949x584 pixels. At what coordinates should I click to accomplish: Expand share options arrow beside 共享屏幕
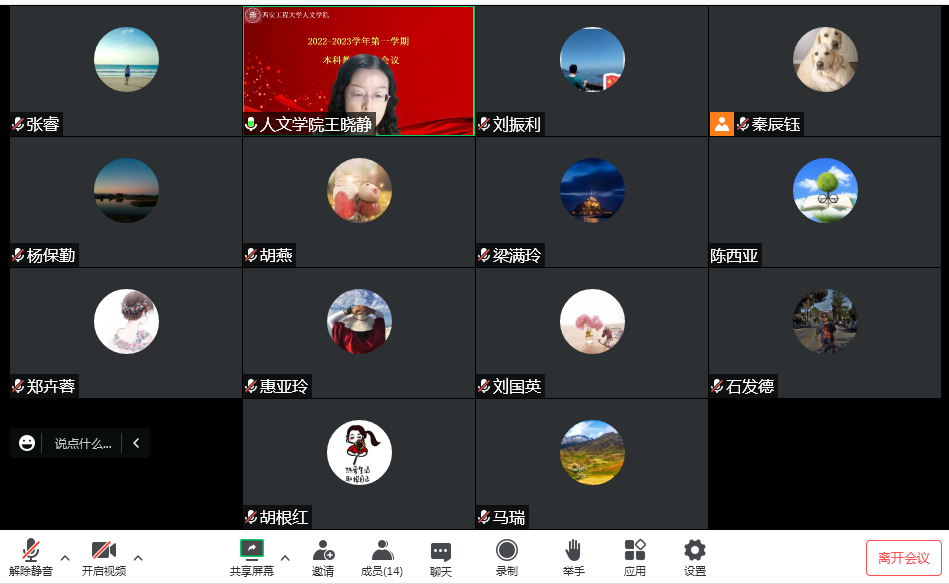(x=285, y=558)
